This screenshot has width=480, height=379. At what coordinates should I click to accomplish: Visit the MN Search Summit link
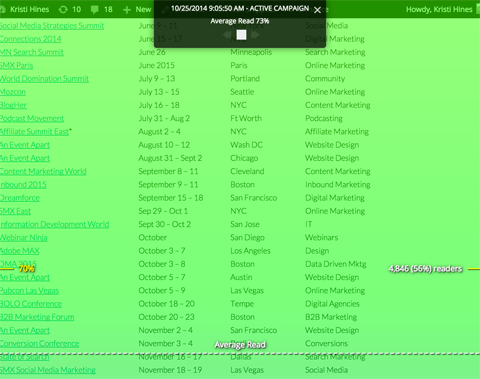pos(32,52)
